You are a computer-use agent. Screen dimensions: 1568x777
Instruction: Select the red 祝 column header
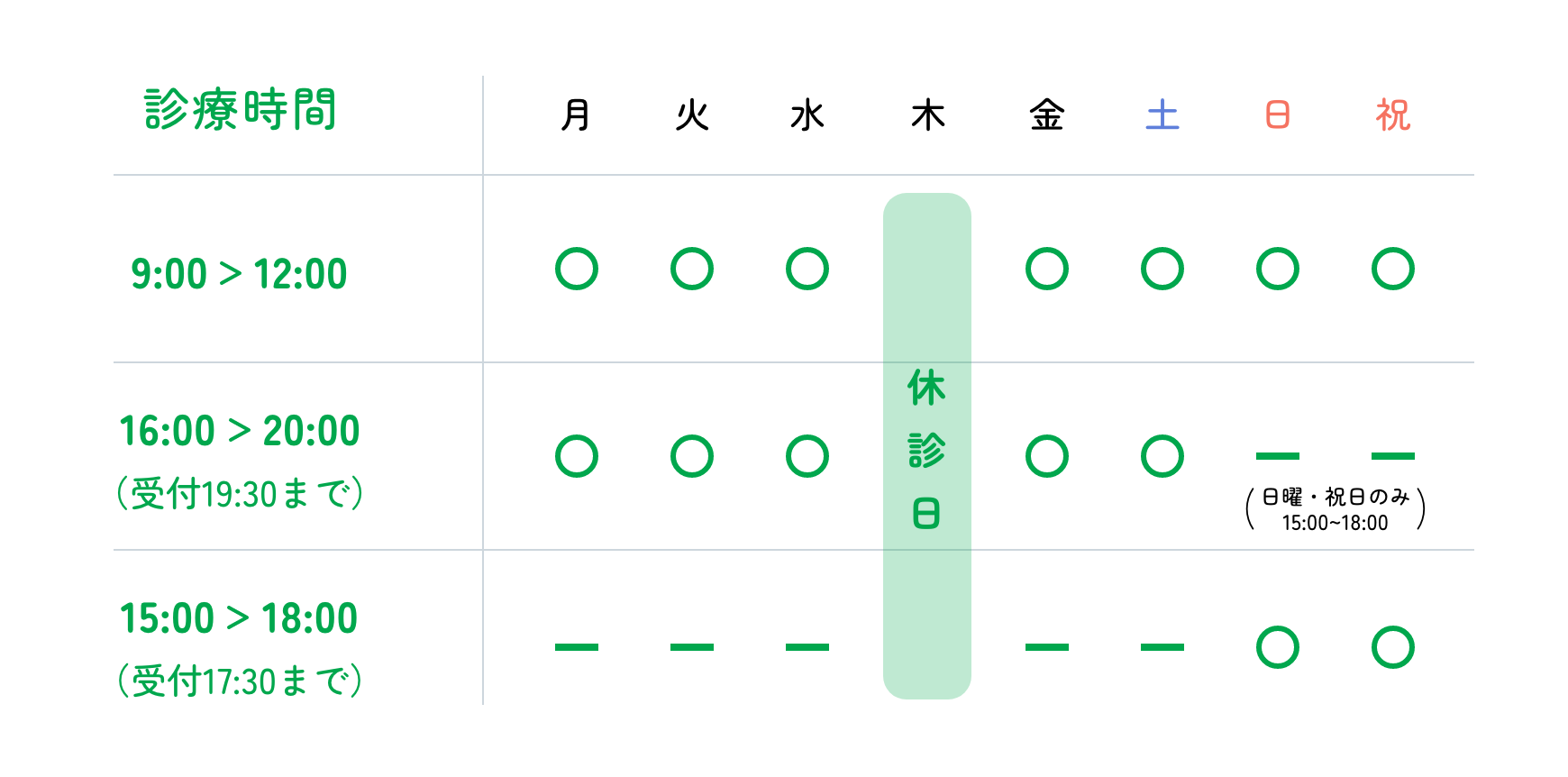[1393, 115]
